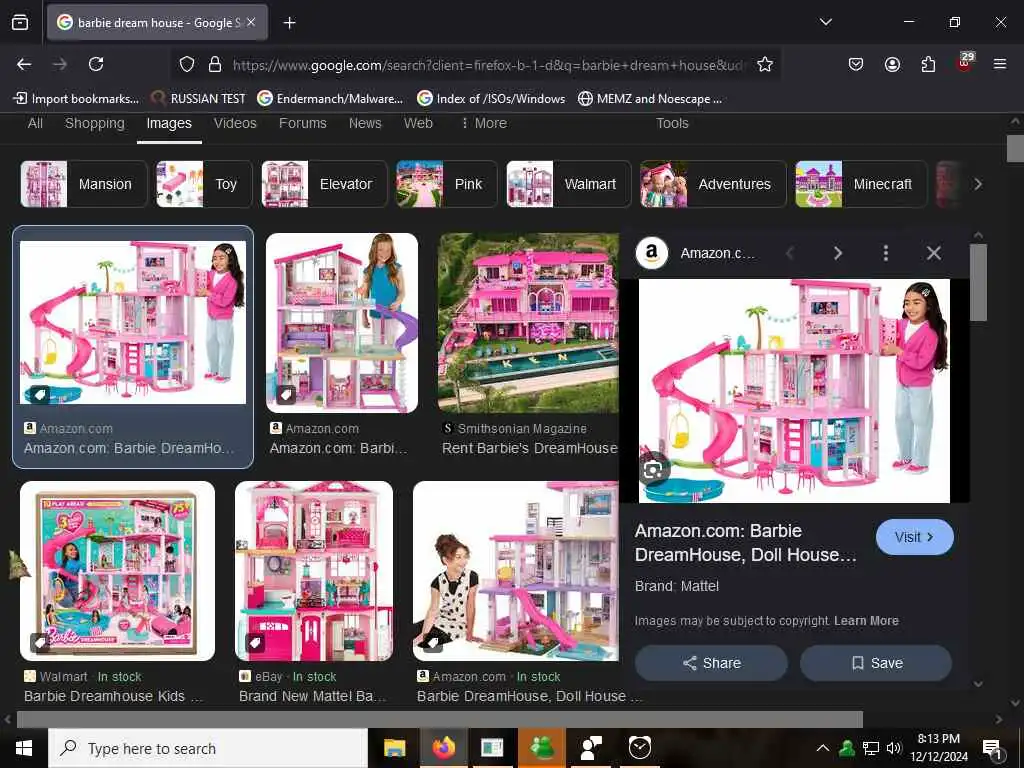Viewport: 1024px width, 768px height.
Task: Open tracking protection shield icon
Action: [x=187, y=64]
